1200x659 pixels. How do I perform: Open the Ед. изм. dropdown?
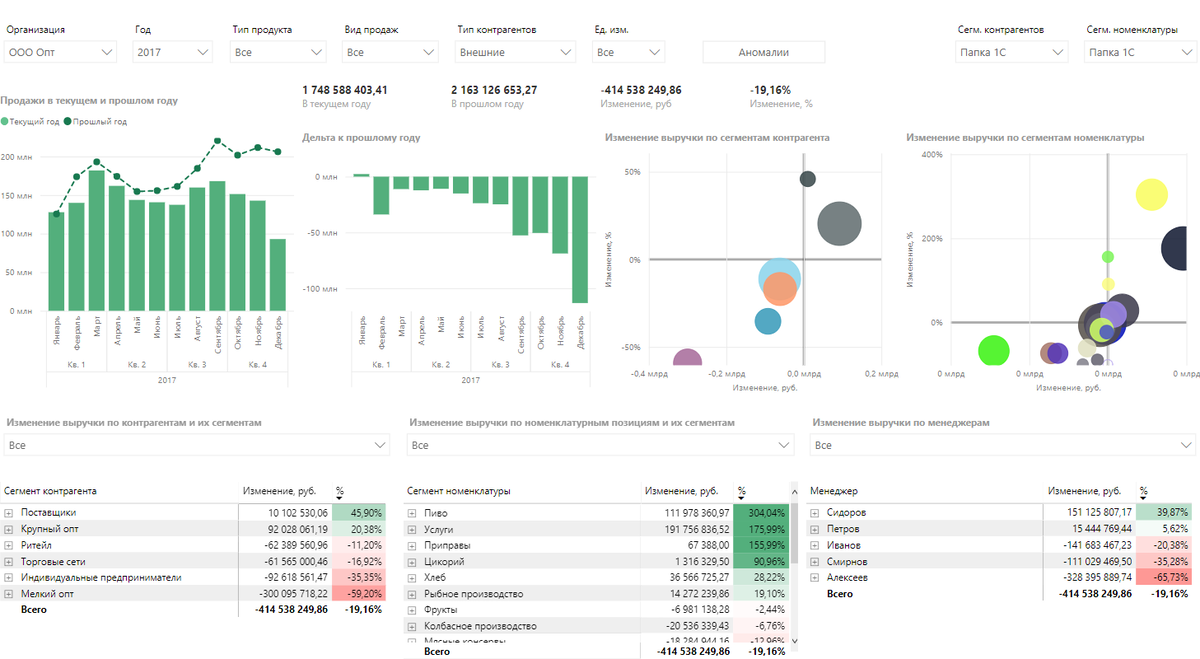(x=628, y=52)
